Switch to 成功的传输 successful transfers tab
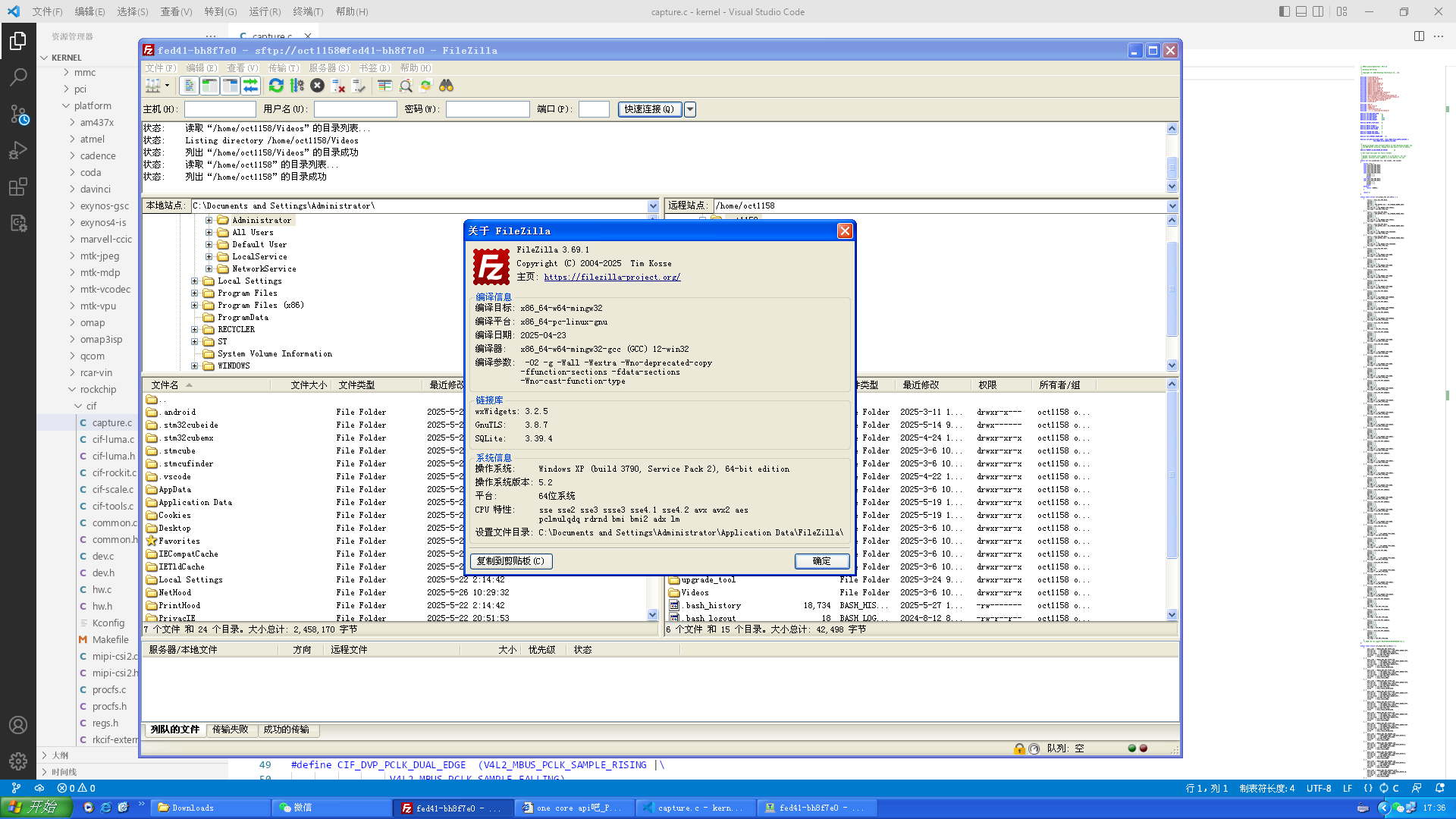The height and width of the screenshot is (819, 1456). pos(287,730)
